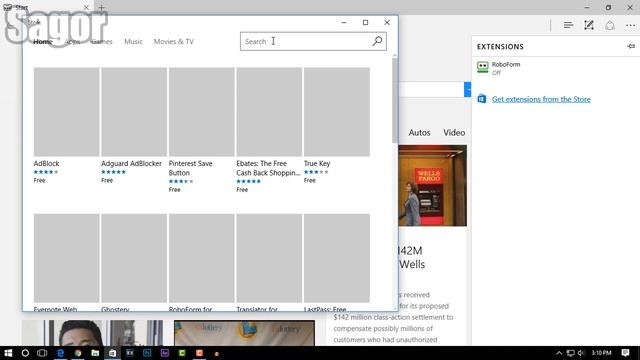Open Photoshop from the taskbar
This screenshot has width=640, height=360.
[x=147, y=353]
